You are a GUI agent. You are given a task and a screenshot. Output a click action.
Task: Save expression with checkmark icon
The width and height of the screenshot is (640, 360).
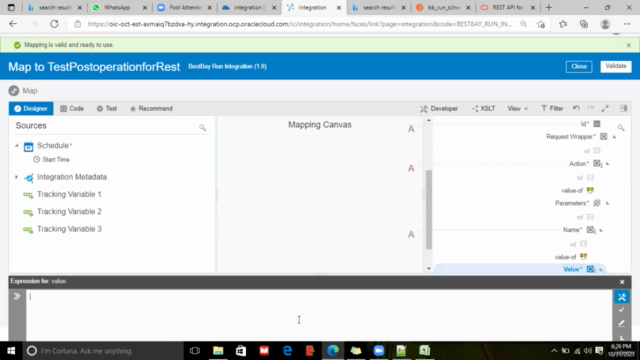tap(621, 310)
